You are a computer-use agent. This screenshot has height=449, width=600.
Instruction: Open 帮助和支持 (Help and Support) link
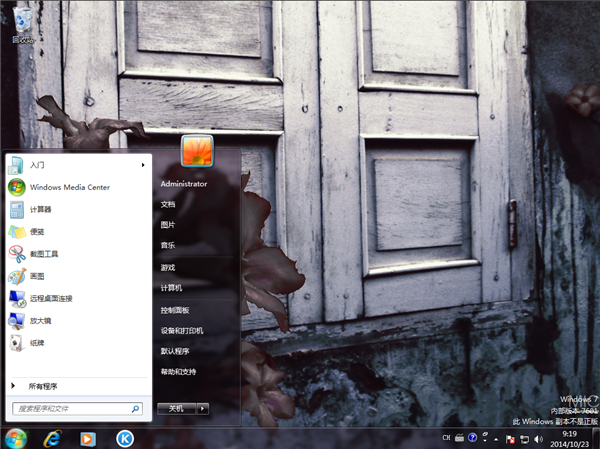[x=180, y=372]
